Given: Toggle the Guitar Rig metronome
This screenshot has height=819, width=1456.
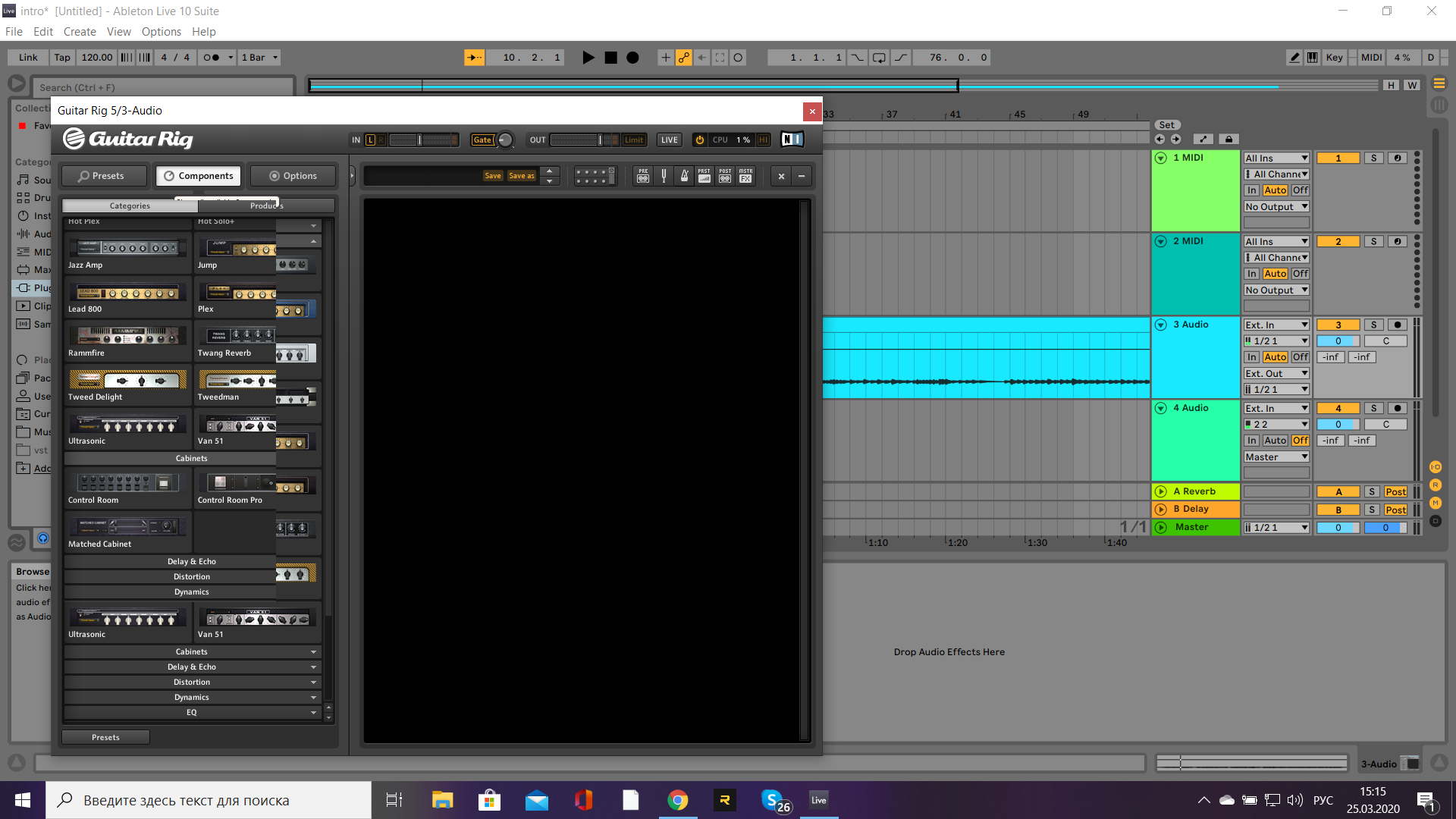Looking at the screenshot, I should [x=684, y=176].
